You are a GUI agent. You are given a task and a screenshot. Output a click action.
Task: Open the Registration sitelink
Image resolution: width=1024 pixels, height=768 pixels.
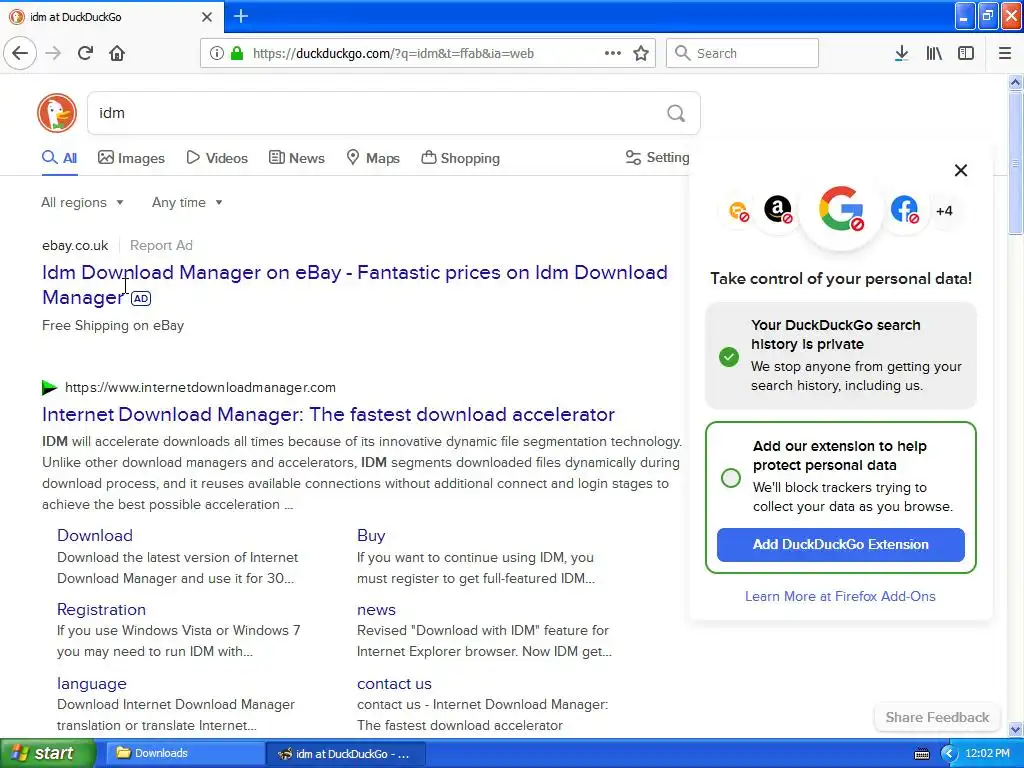(x=101, y=609)
